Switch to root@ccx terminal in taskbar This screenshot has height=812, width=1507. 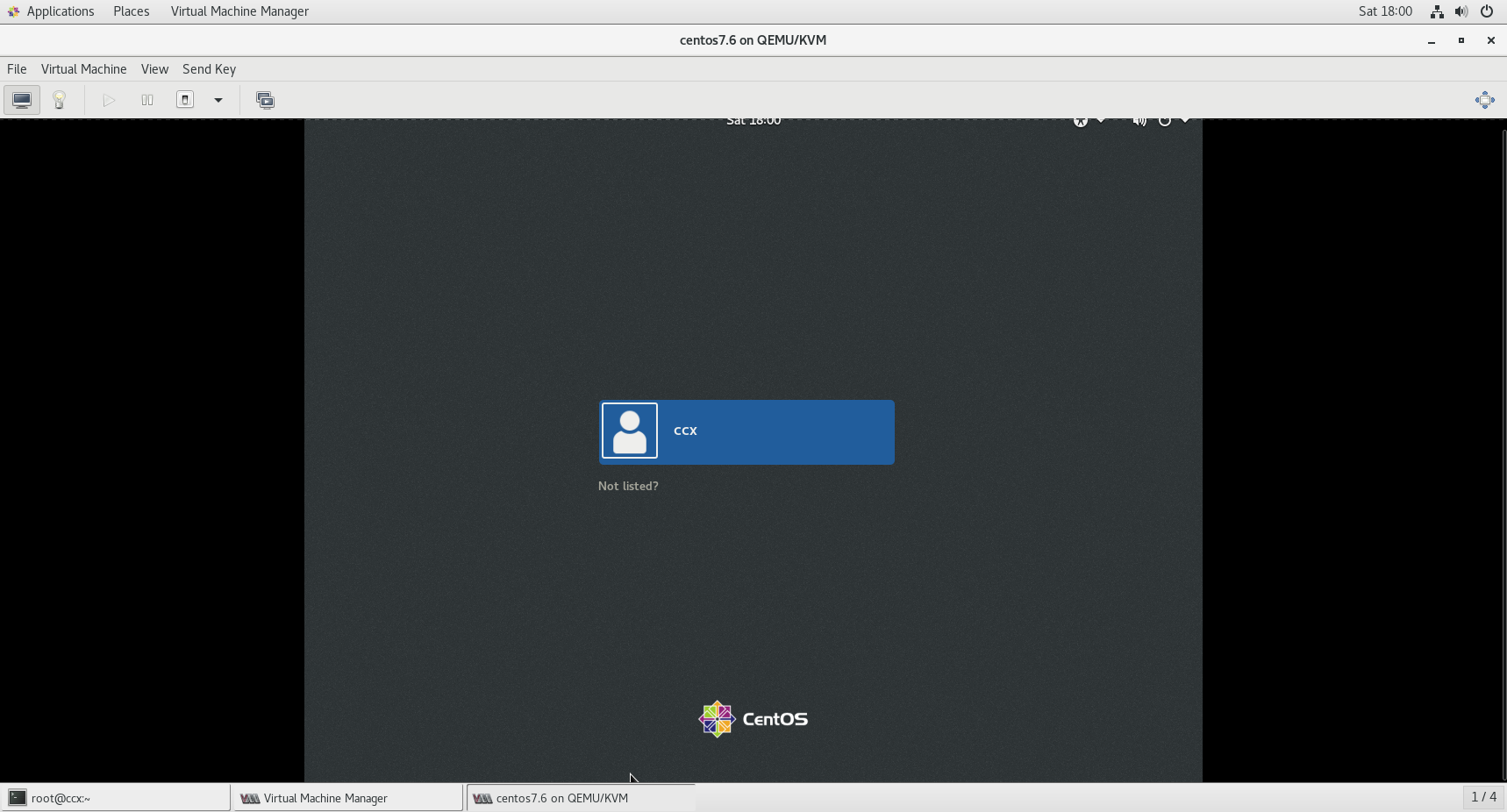pyautogui.click(x=116, y=798)
